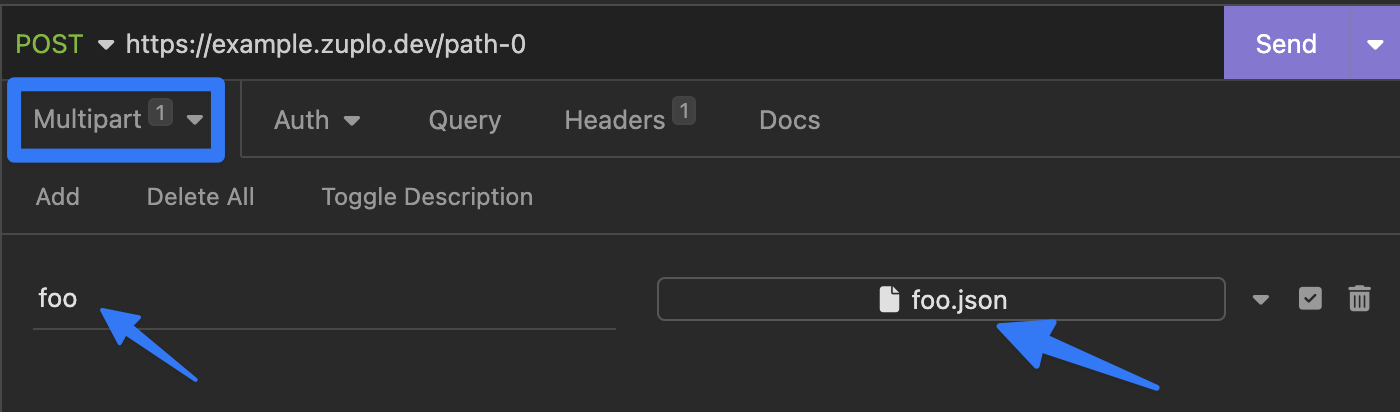The width and height of the screenshot is (1400, 412).
Task: Click the Send button
Action: click(1286, 45)
